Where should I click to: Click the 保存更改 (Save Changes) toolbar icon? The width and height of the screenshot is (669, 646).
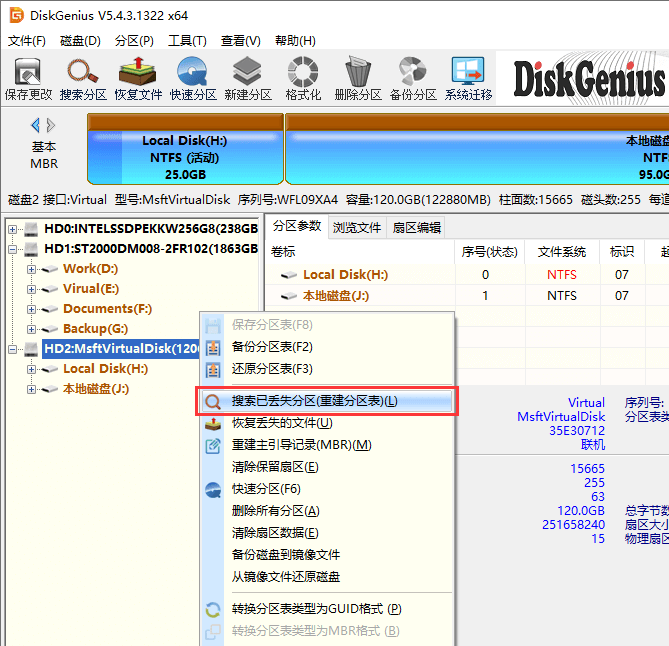pos(28,78)
